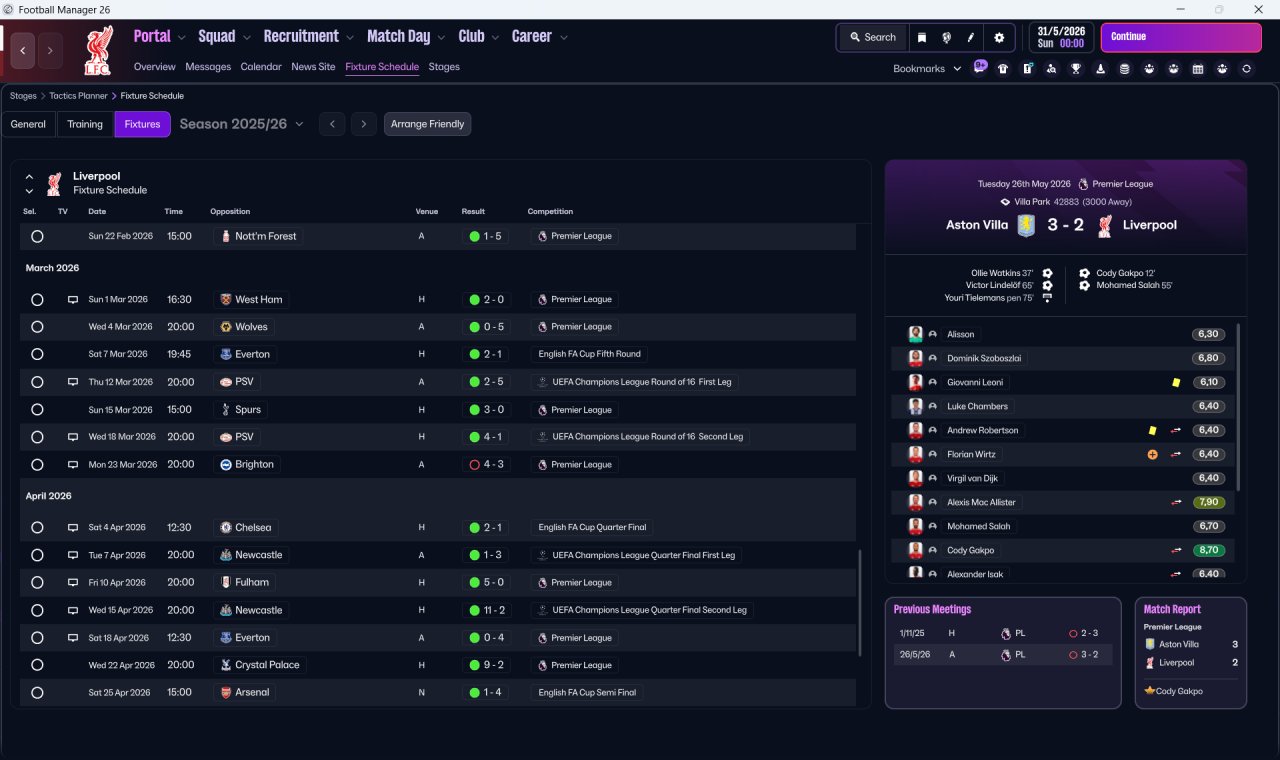Open the world globe icon in the top bar

[x=946, y=37]
